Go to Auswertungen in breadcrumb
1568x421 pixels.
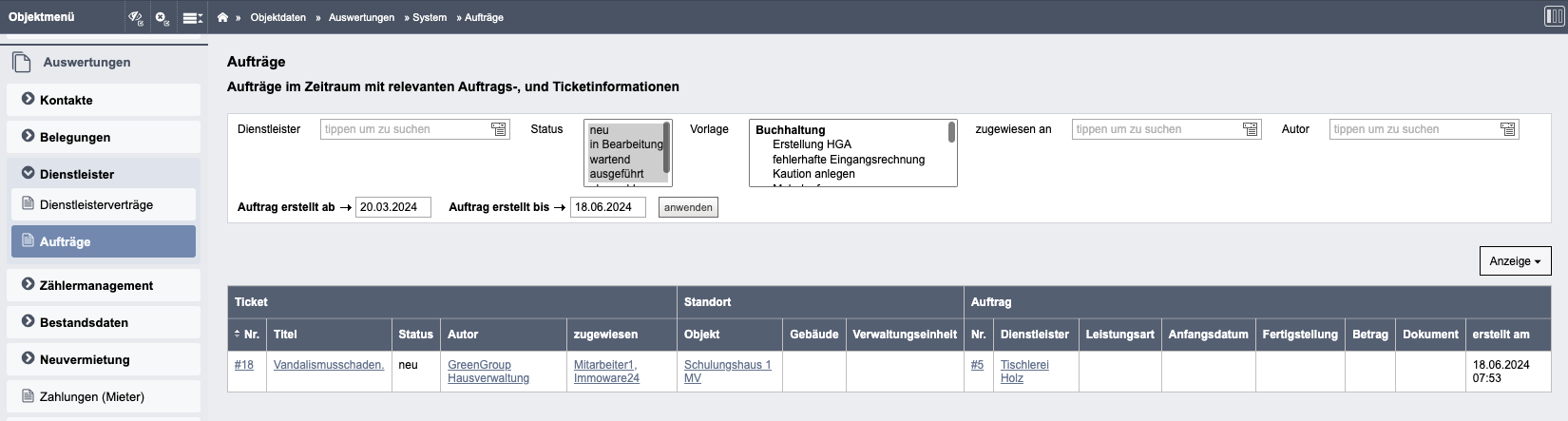tap(361, 17)
